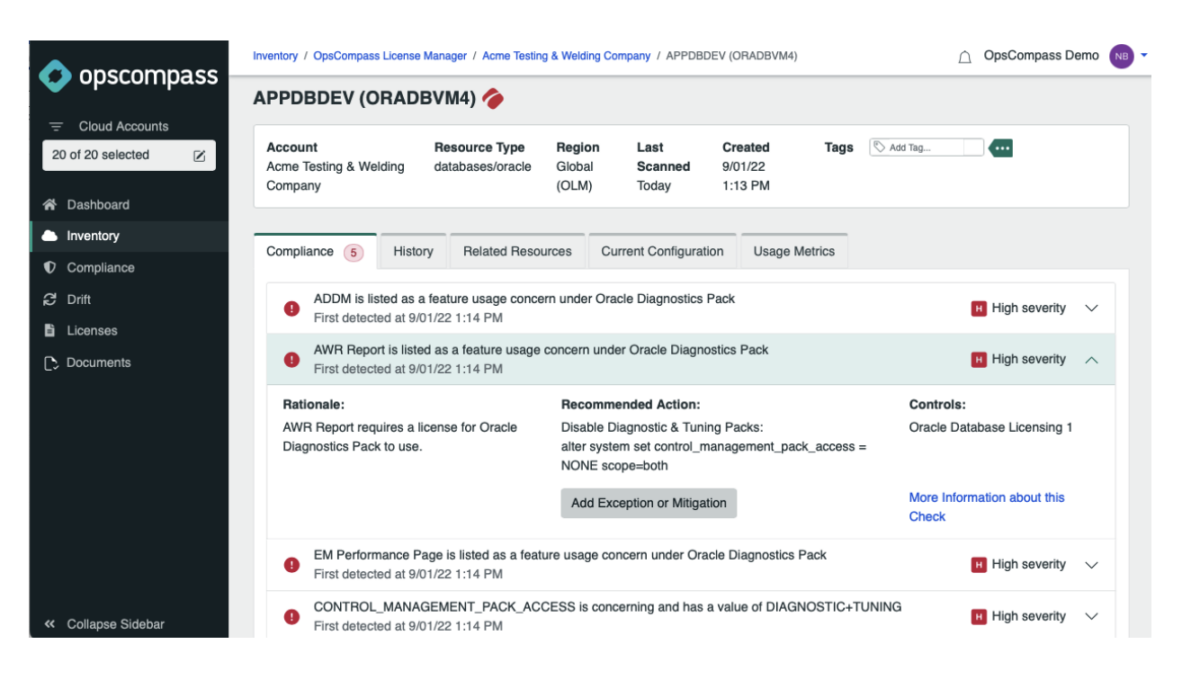1200x689 pixels.
Task: Select the Related Resources tab
Action: [517, 251]
